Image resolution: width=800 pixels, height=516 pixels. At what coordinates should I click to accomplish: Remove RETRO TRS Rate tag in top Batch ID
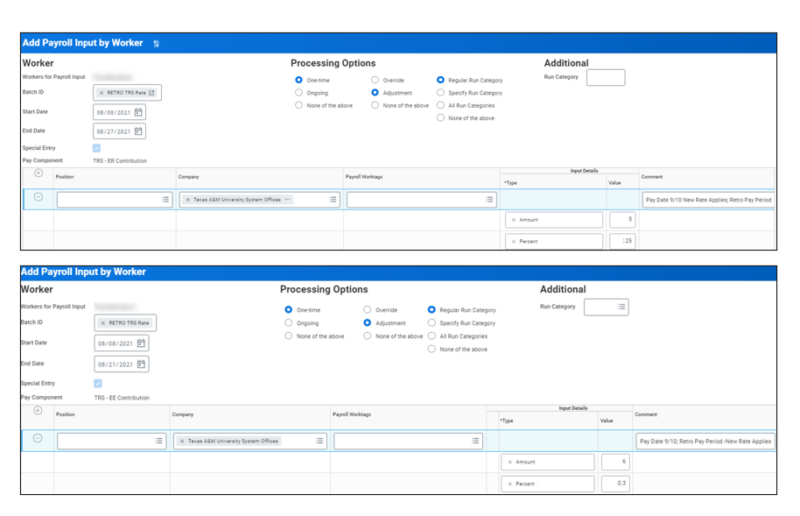pyautogui.click(x=102, y=93)
